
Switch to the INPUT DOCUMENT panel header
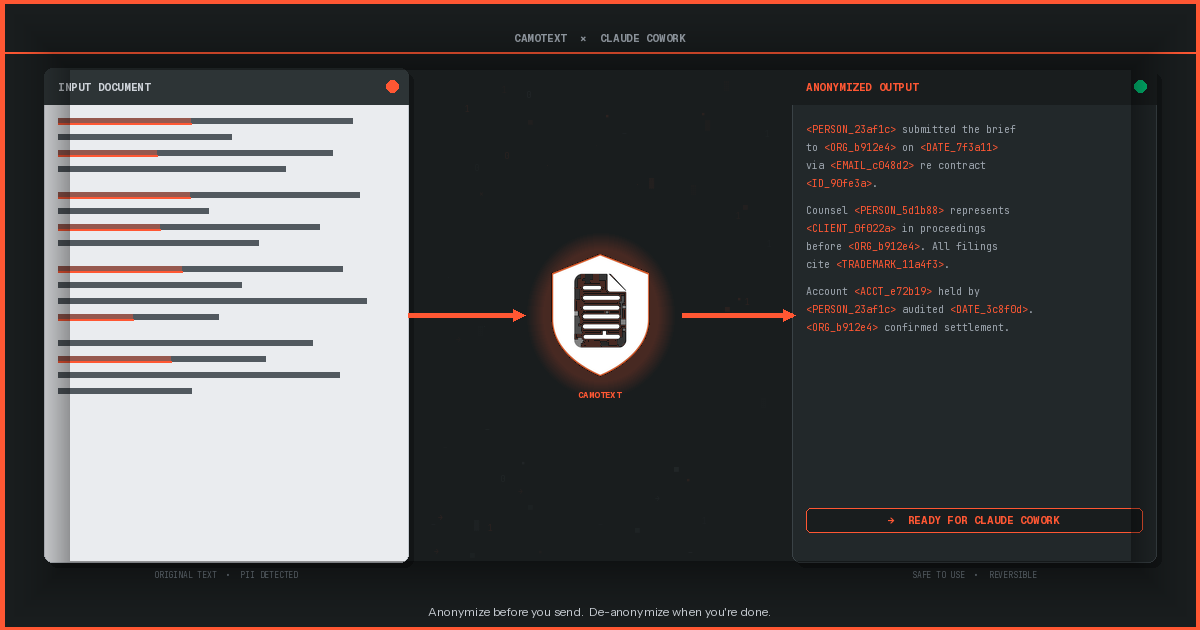pyautogui.click(x=104, y=87)
